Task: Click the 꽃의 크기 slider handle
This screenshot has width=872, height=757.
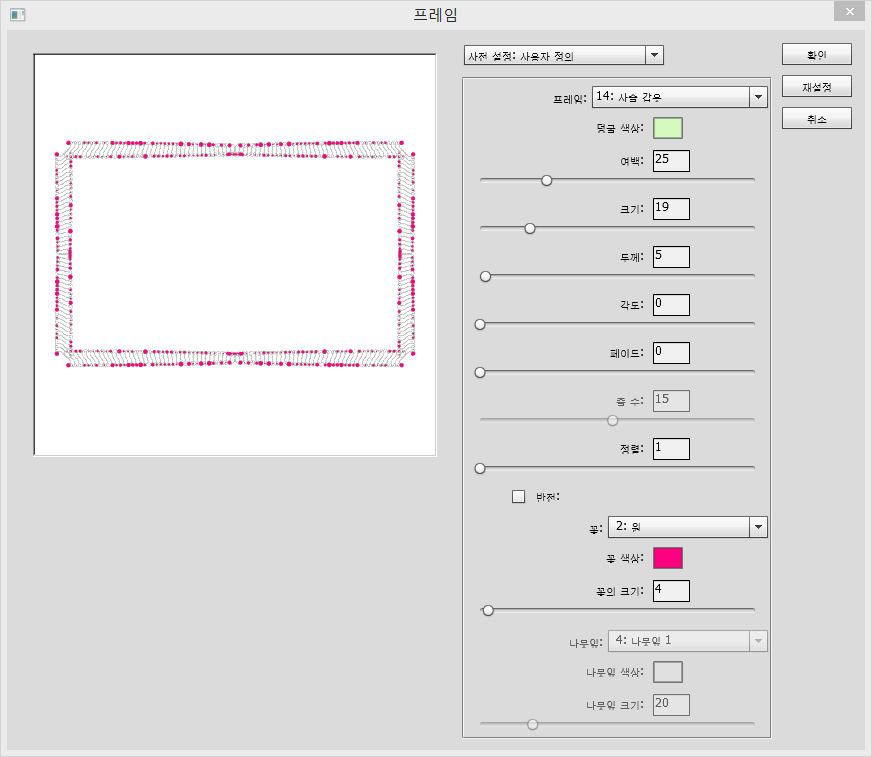Action: 488,610
